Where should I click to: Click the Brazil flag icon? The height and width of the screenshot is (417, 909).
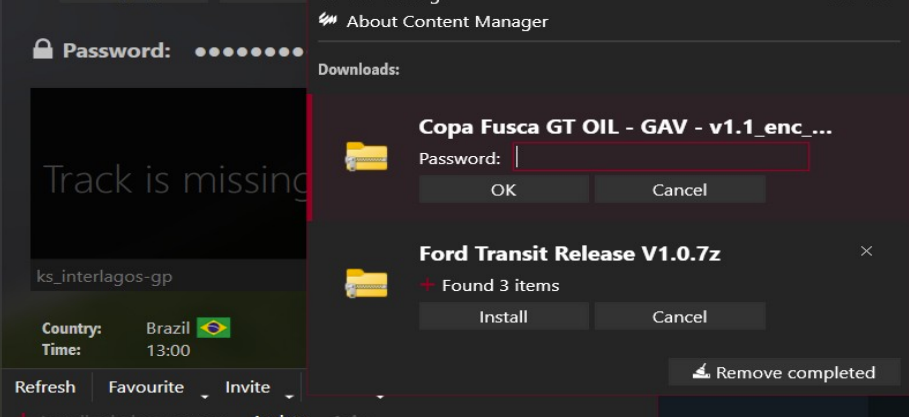213,328
